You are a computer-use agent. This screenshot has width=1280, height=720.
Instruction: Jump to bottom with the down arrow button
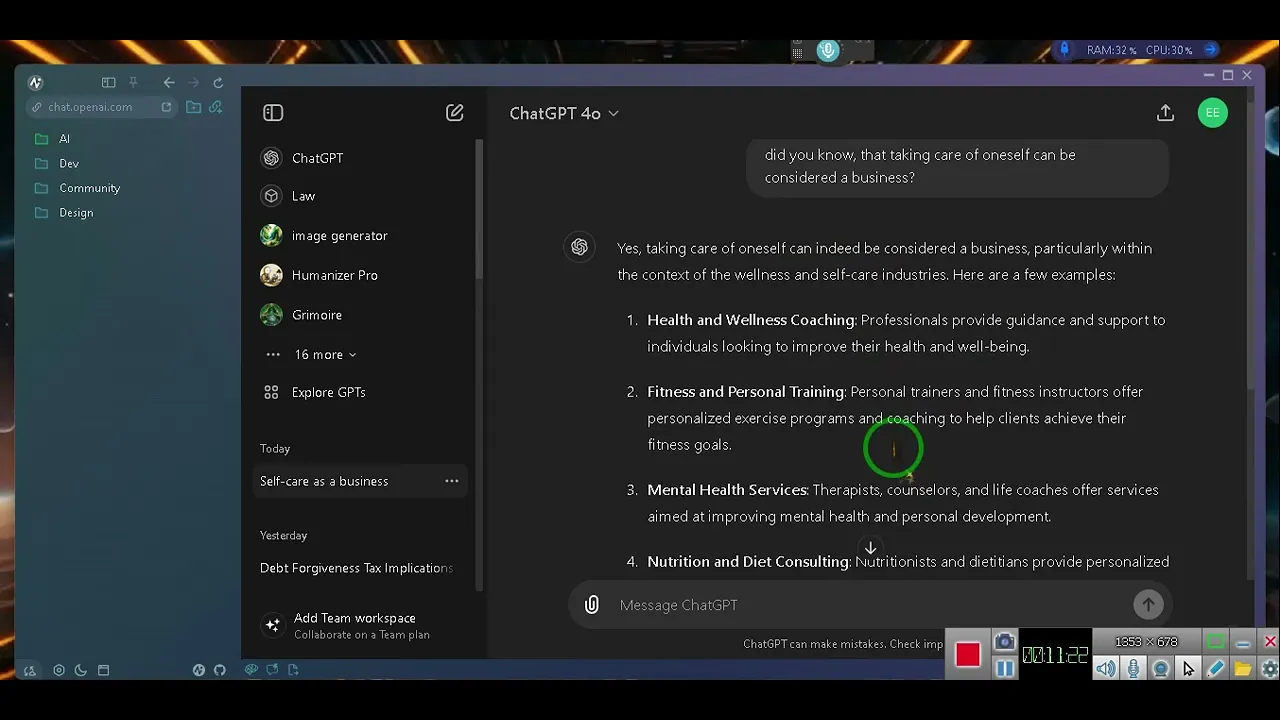pos(870,548)
